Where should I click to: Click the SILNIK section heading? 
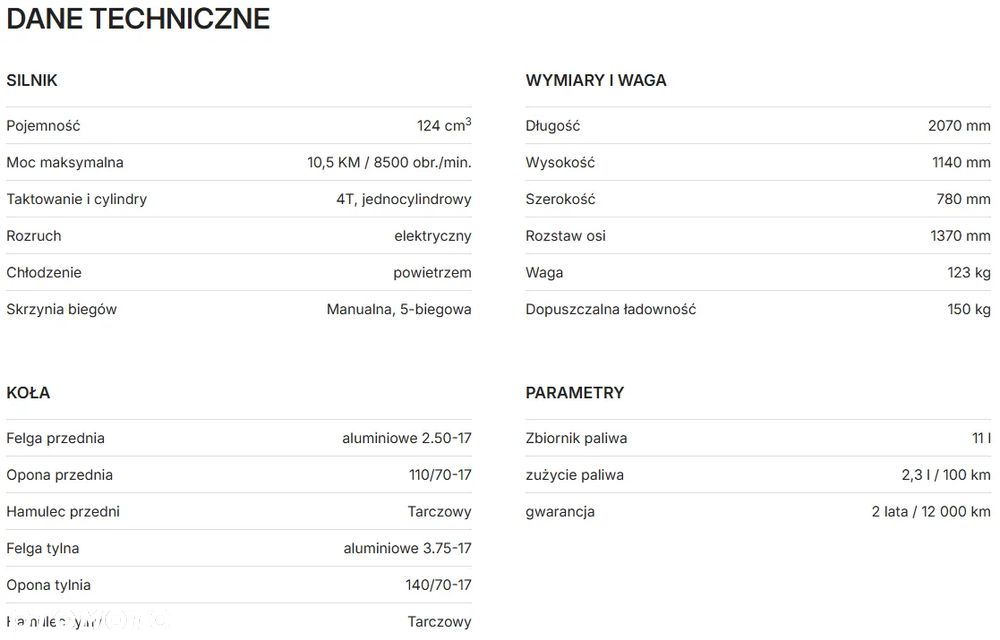[x=32, y=80]
